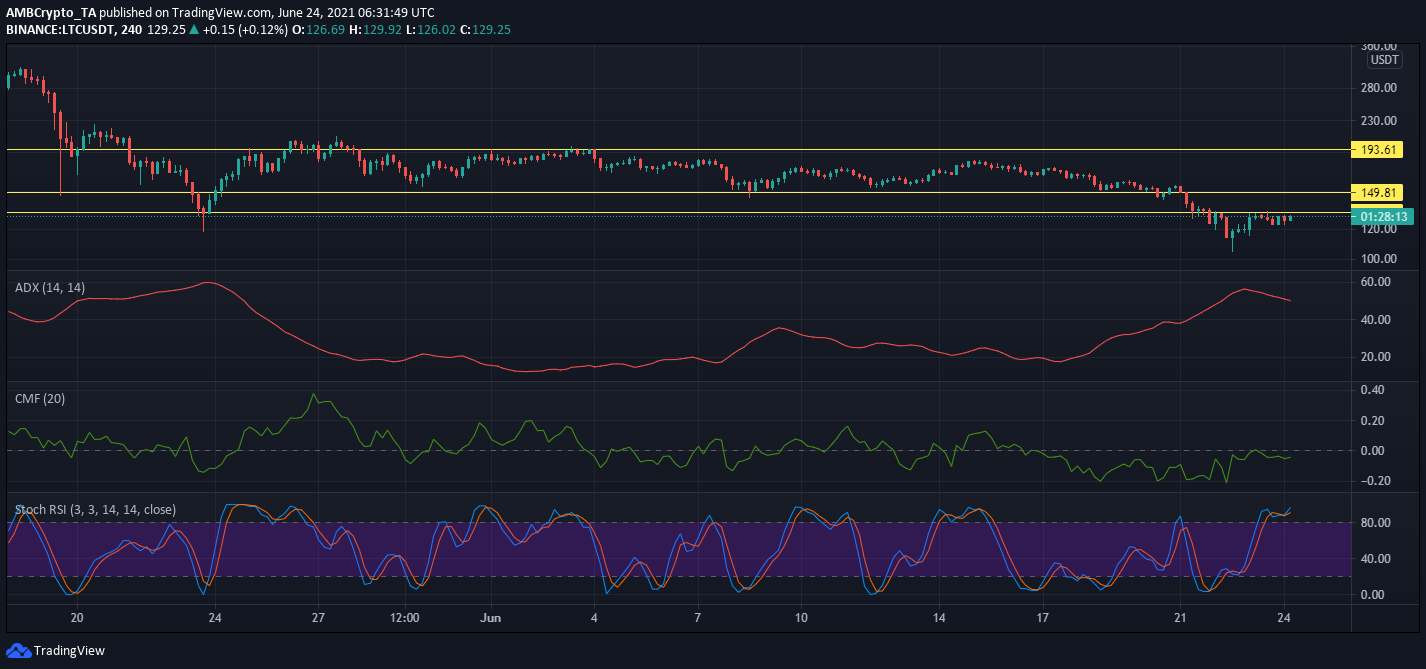Open the Stoch RSI indicator label

coord(95,509)
